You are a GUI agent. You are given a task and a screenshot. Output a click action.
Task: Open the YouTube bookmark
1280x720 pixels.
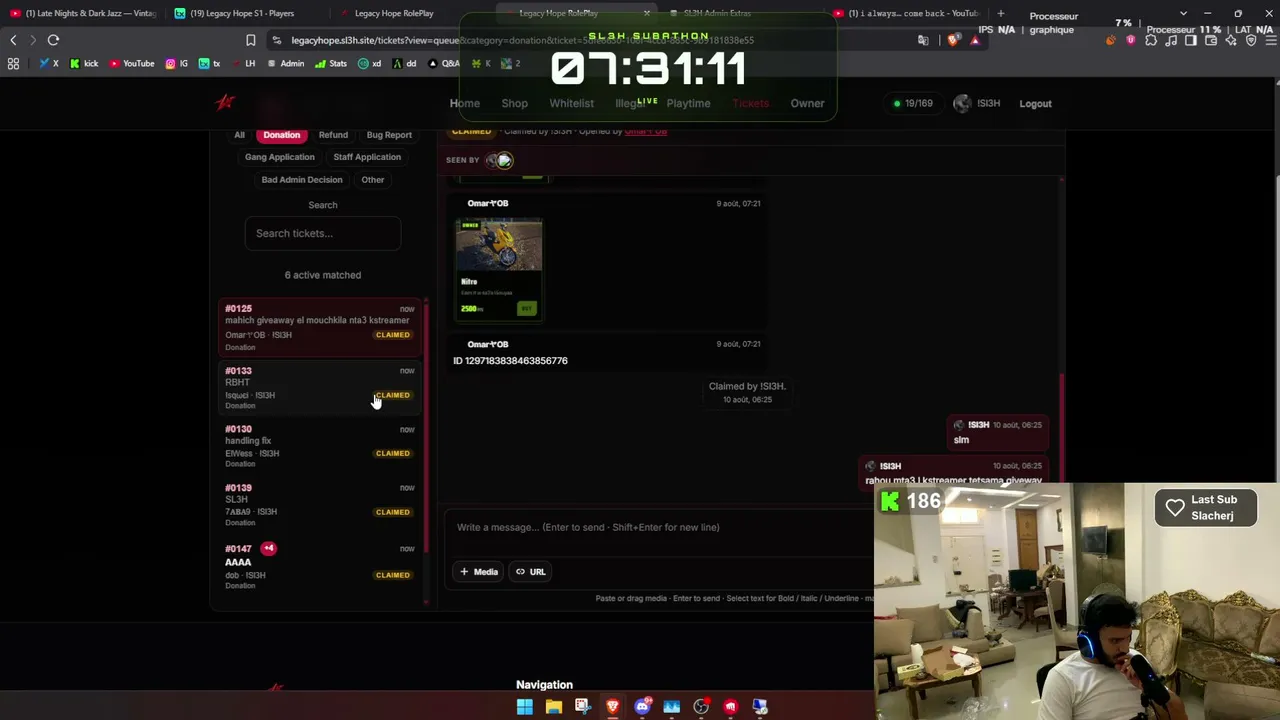[132, 63]
